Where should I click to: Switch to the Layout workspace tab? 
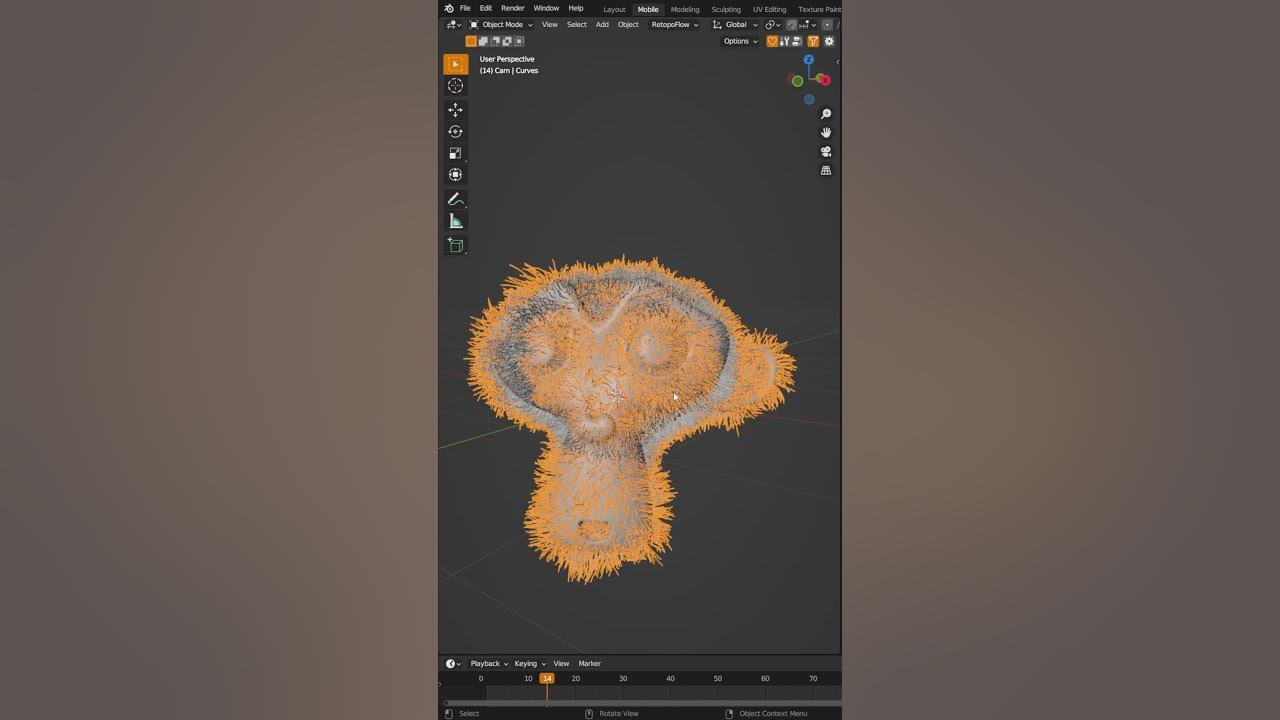[x=614, y=9]
